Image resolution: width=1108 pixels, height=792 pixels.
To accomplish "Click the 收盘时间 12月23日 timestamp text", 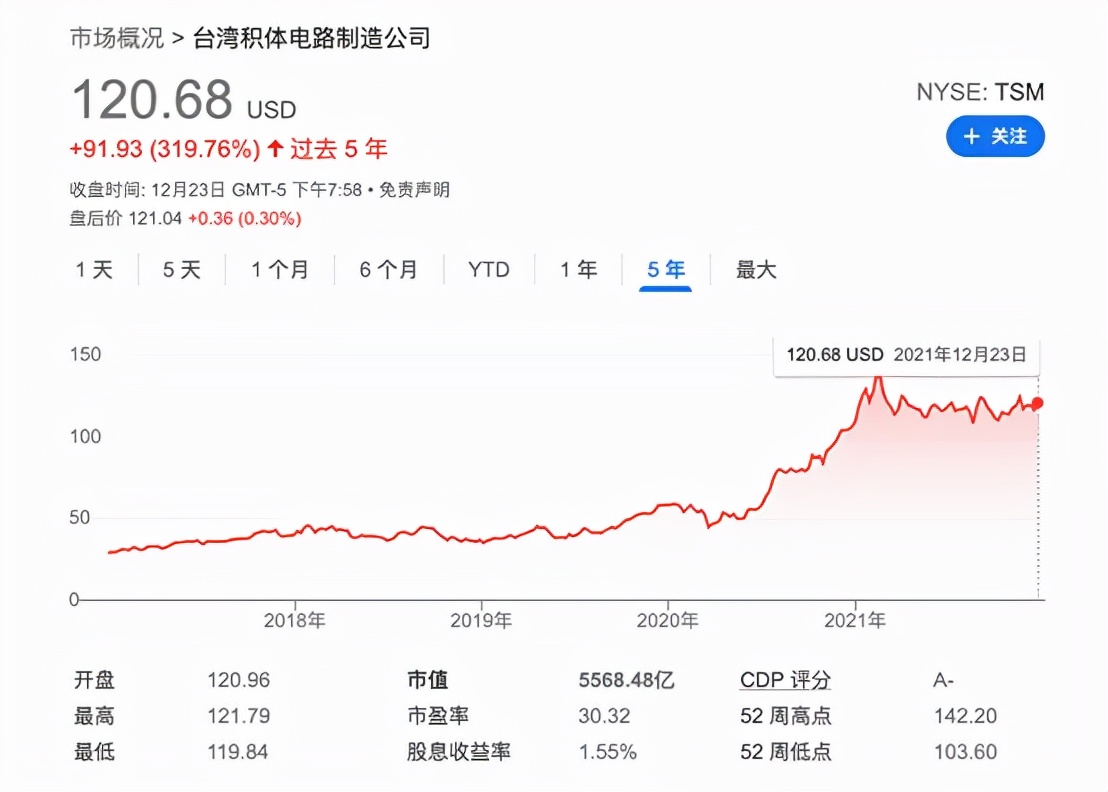I will [216, 190].
